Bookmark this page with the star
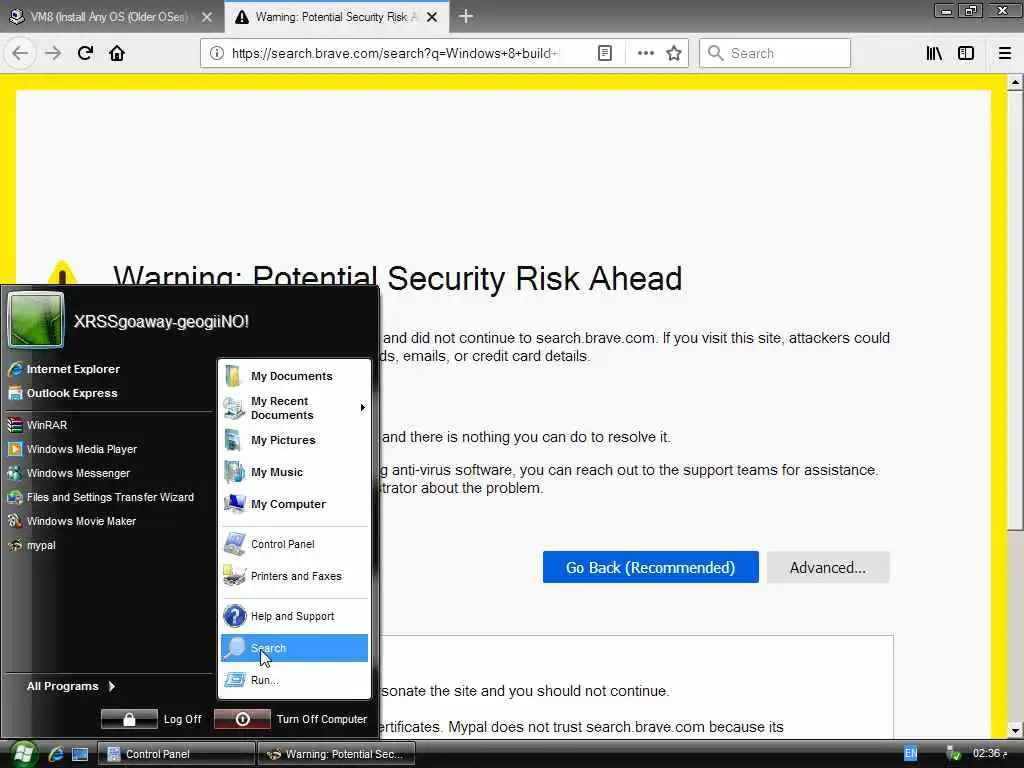1024x768 pixels. tap(674, 54)
